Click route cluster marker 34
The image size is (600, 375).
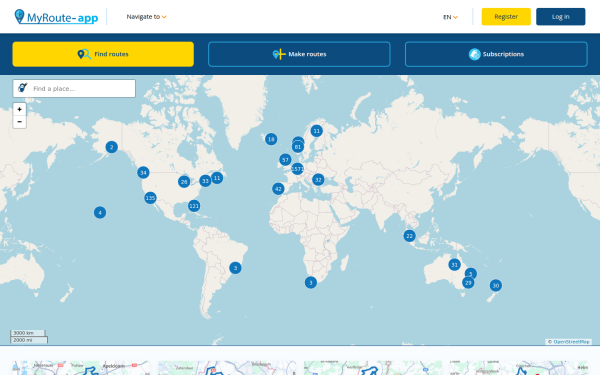143,173
